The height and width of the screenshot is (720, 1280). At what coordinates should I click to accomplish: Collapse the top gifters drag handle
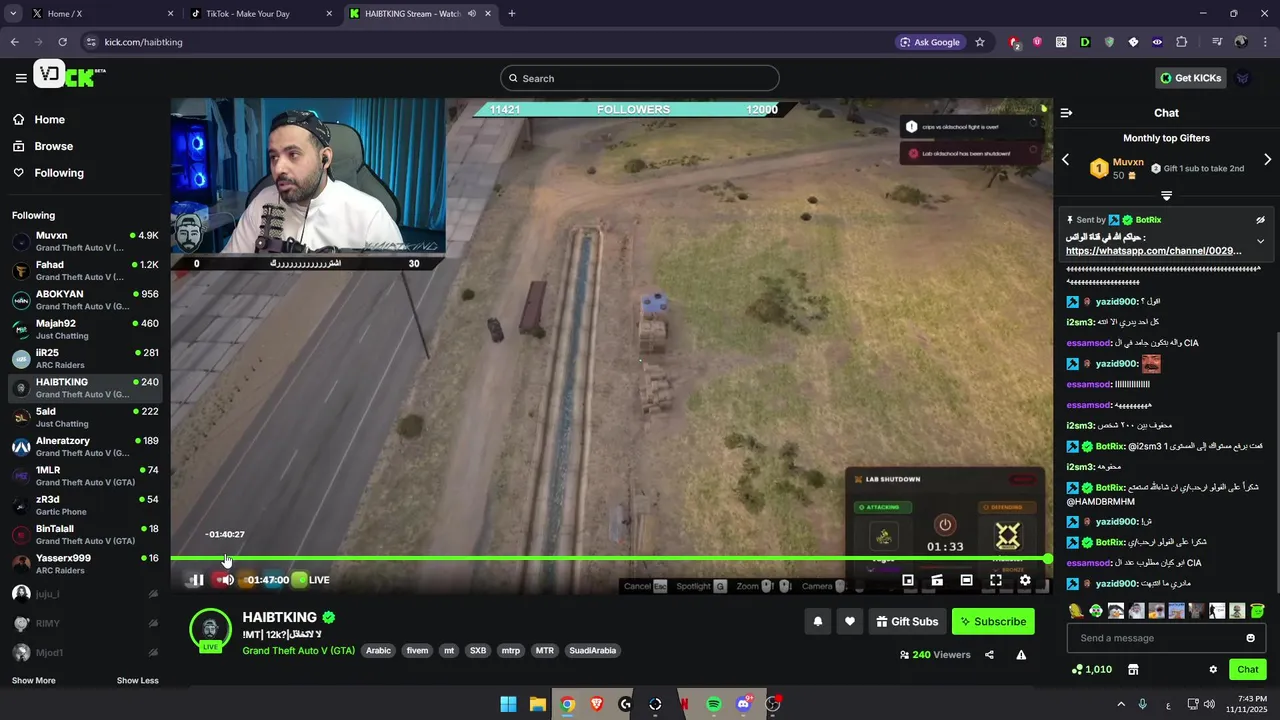click(1166, 196)
